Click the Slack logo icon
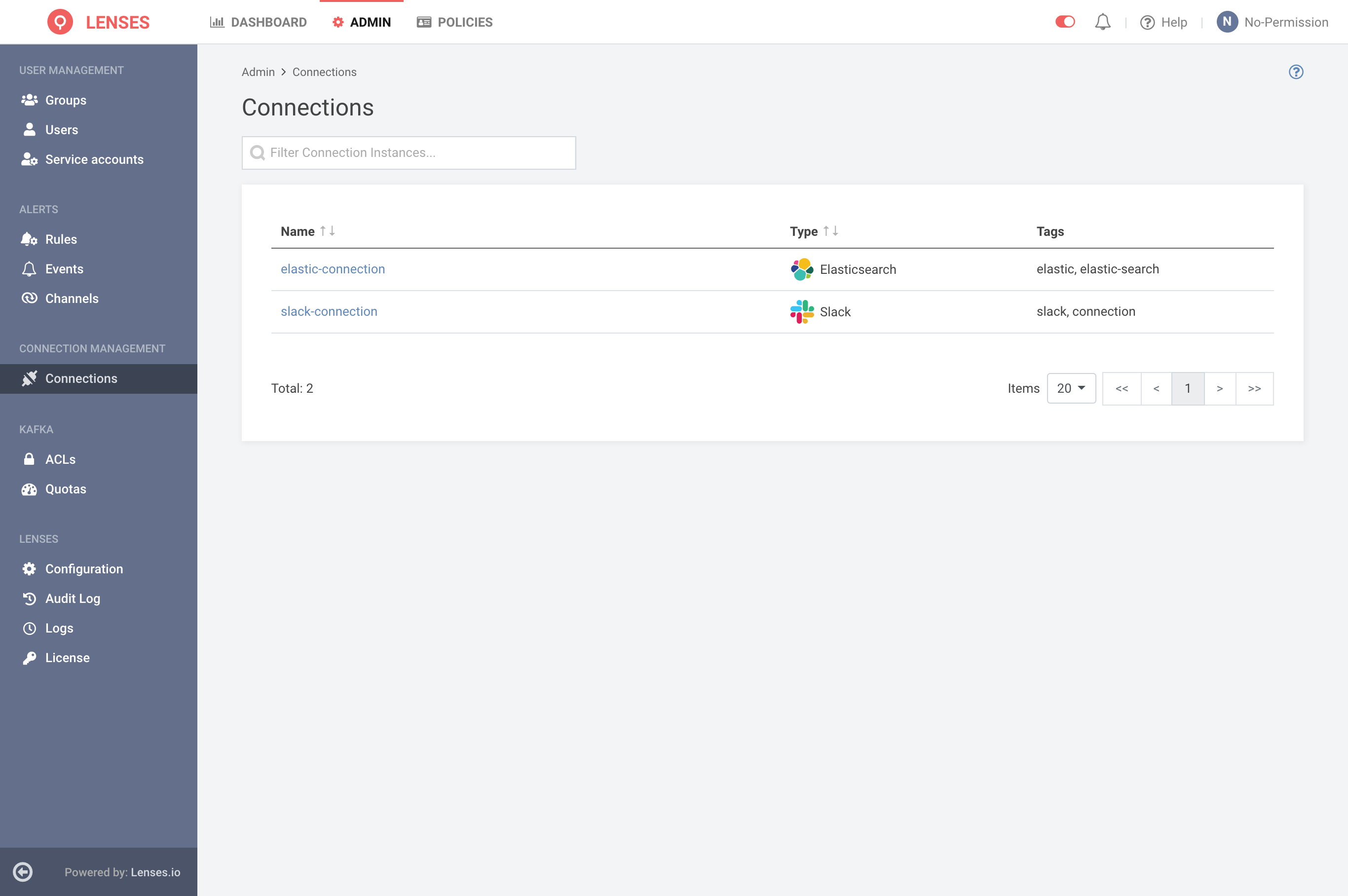Image resolution: width=1348 pixels, height=896 pixels. tap(802, 311)
